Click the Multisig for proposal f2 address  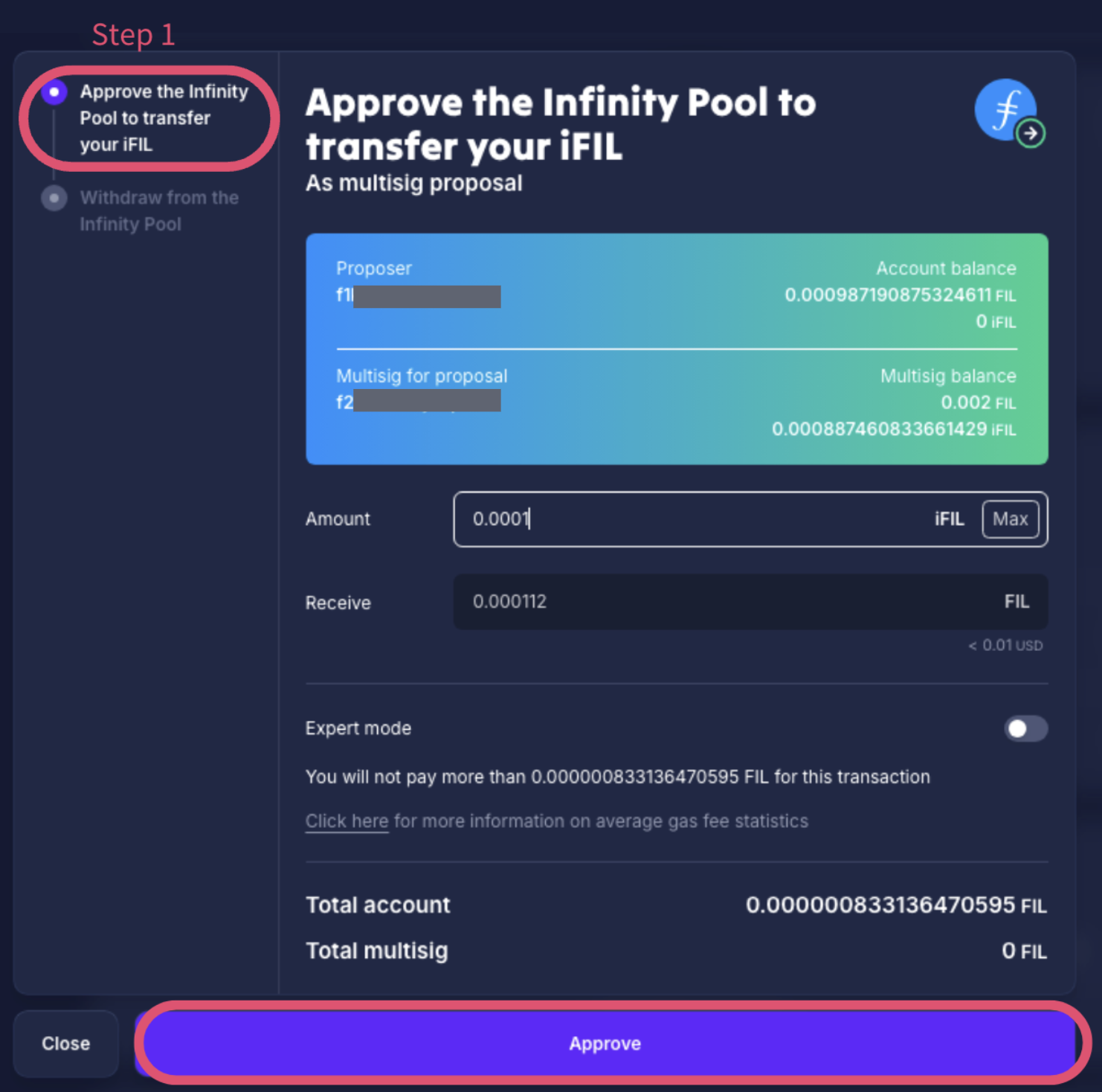pos(418,402)
